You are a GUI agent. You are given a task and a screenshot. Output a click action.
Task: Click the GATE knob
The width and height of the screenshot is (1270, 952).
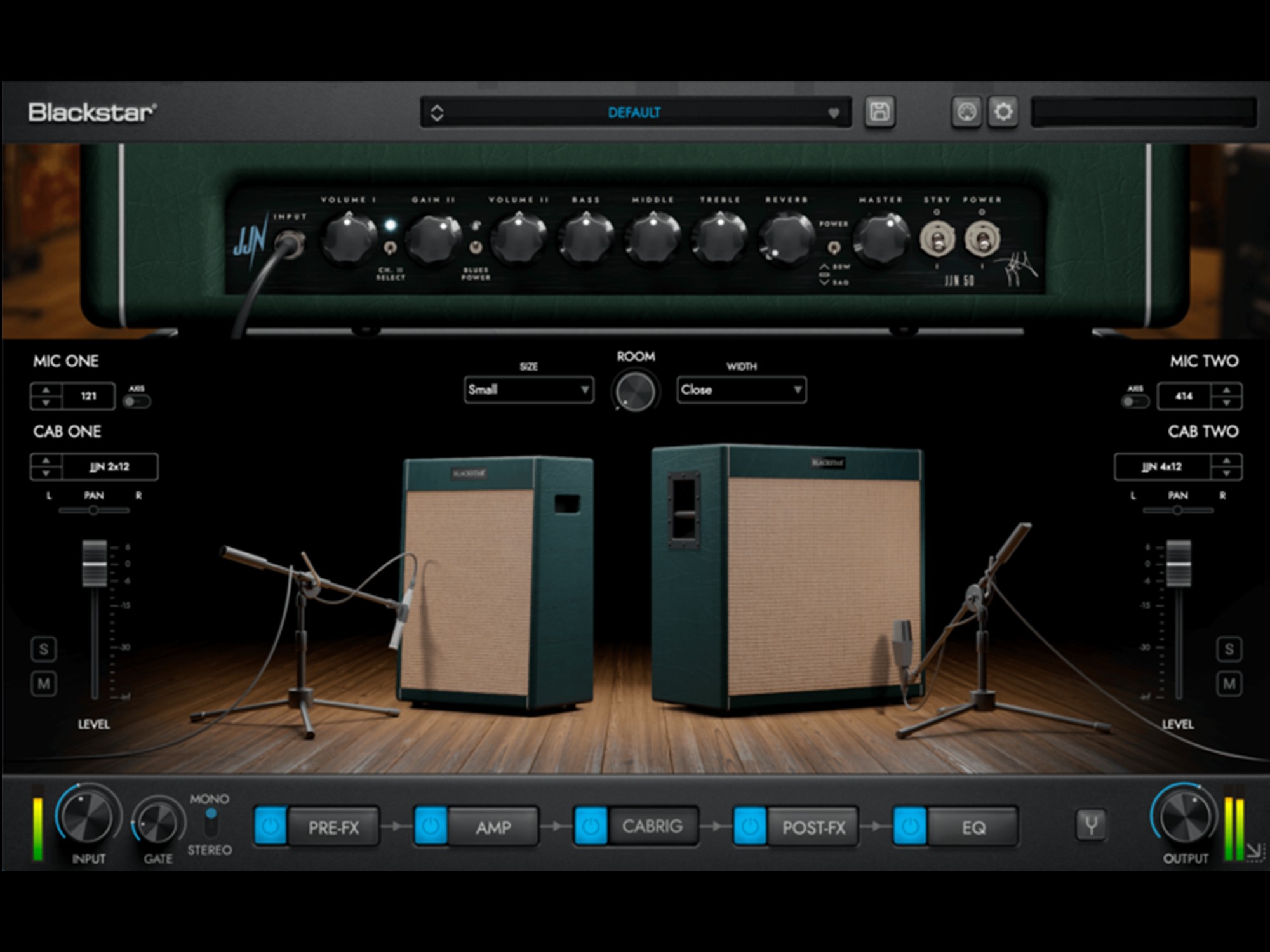(157, 823)
